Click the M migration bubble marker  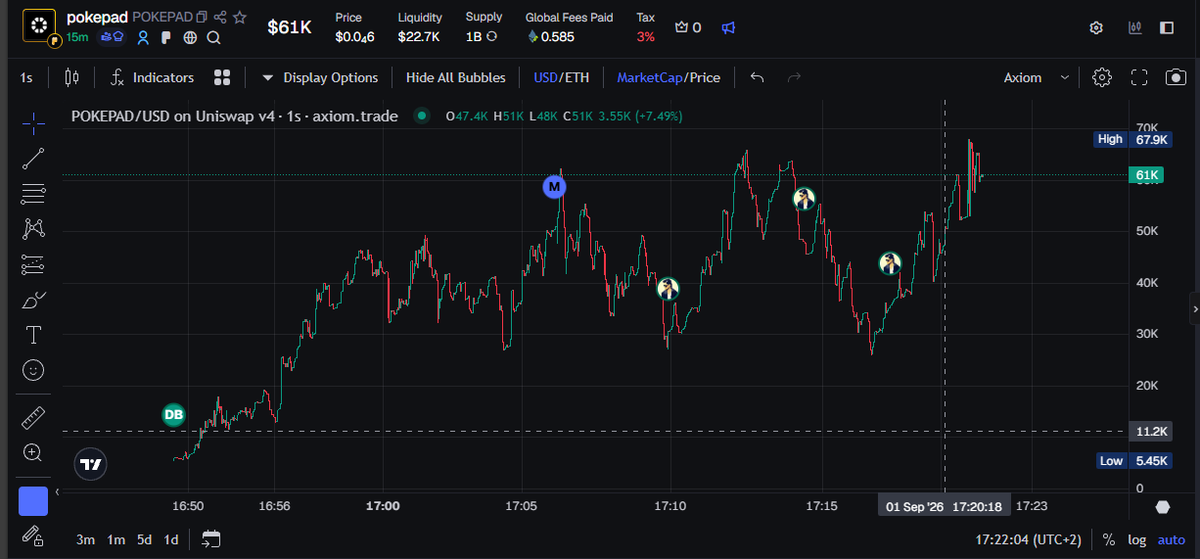click(x=554, y=187)
